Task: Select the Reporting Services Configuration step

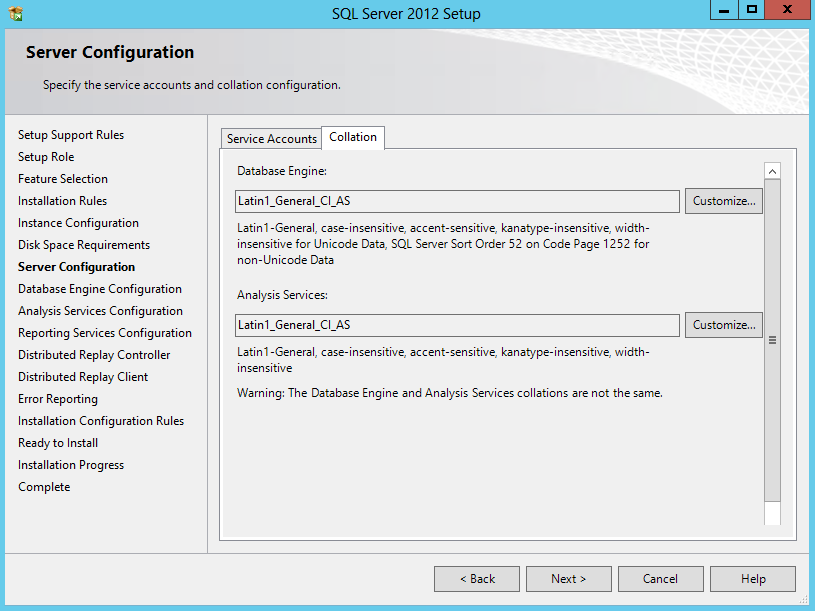Action: pos(104,333)
